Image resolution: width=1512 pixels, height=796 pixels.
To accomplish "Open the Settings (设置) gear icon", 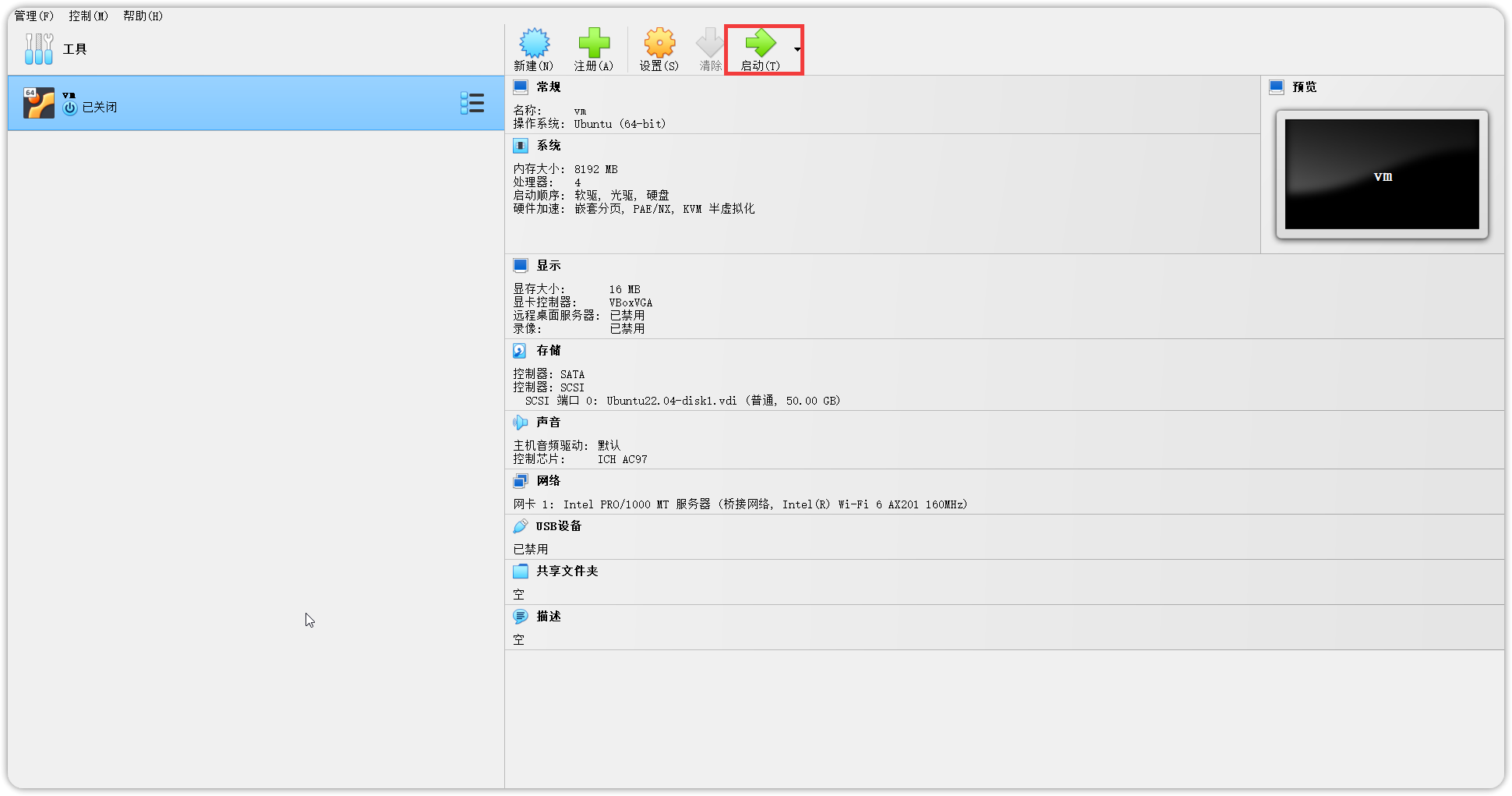I will (659, 43).
